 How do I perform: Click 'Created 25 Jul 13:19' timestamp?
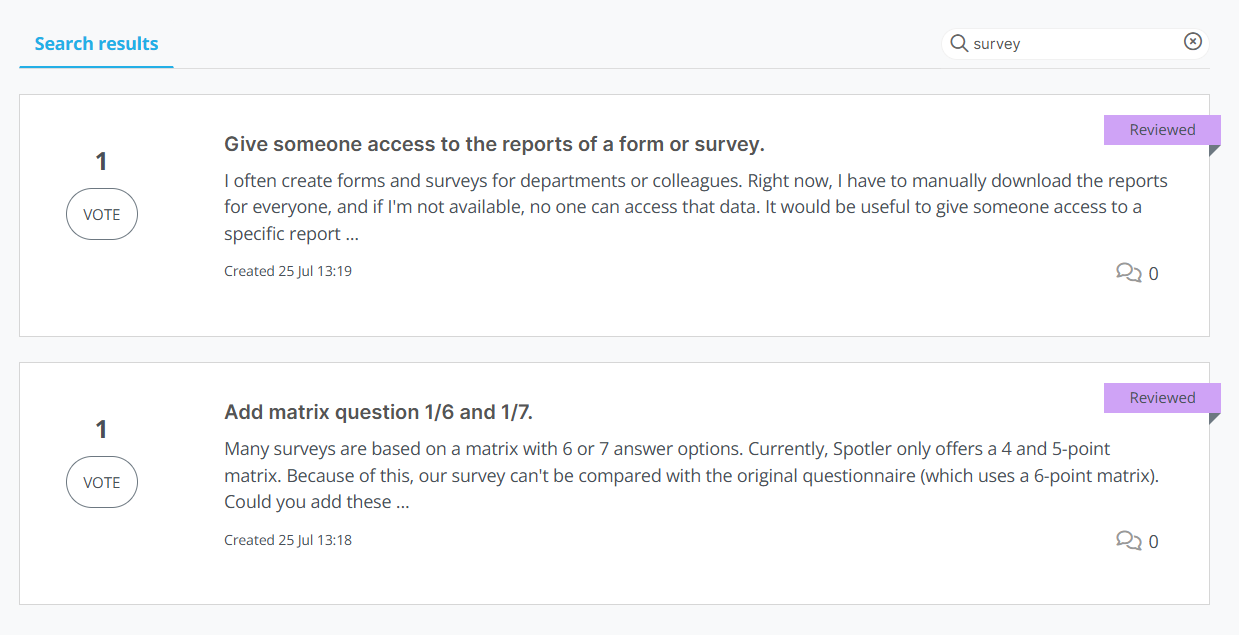coord(288,271)
